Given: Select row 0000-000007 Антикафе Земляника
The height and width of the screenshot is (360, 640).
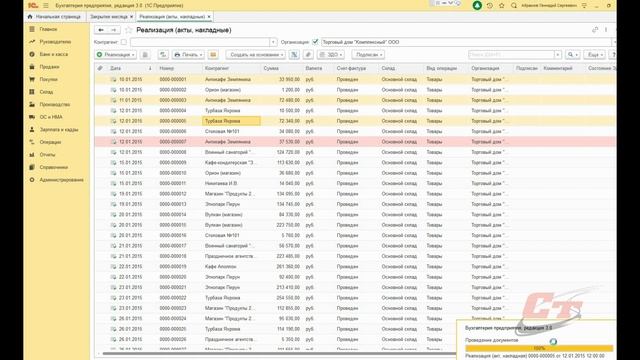Looking at the screenshot, I should pyautogui.click(x=355, y=142).
